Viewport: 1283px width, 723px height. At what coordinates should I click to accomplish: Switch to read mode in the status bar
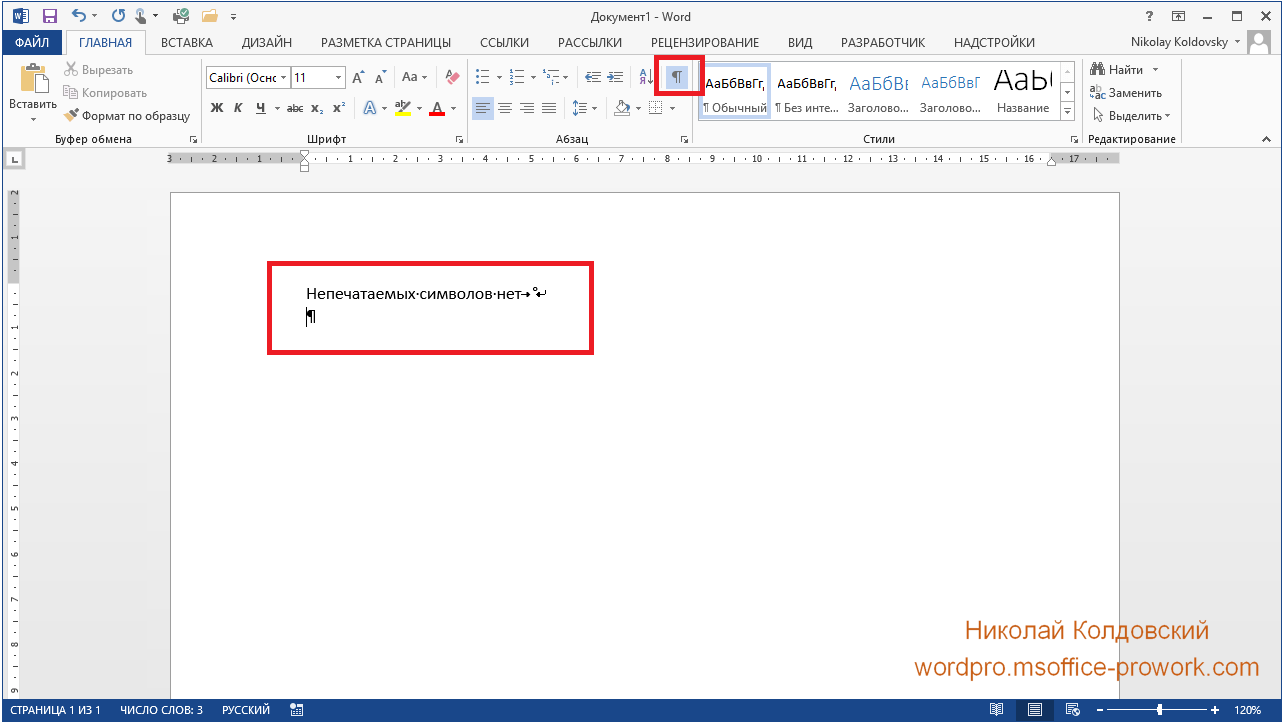click(x=996, y=710)
